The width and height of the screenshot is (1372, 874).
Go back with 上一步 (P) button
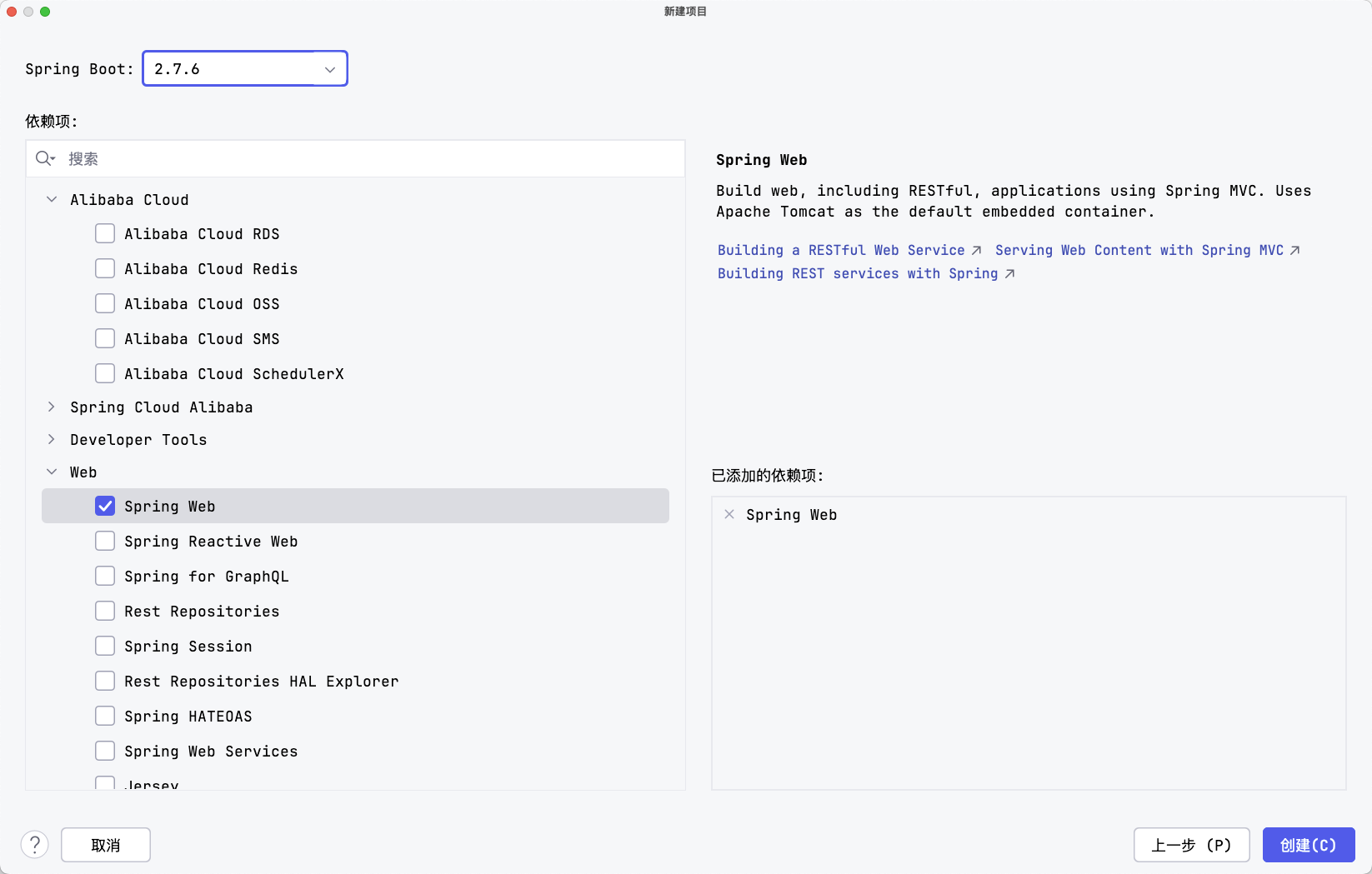coord(1192,845)
